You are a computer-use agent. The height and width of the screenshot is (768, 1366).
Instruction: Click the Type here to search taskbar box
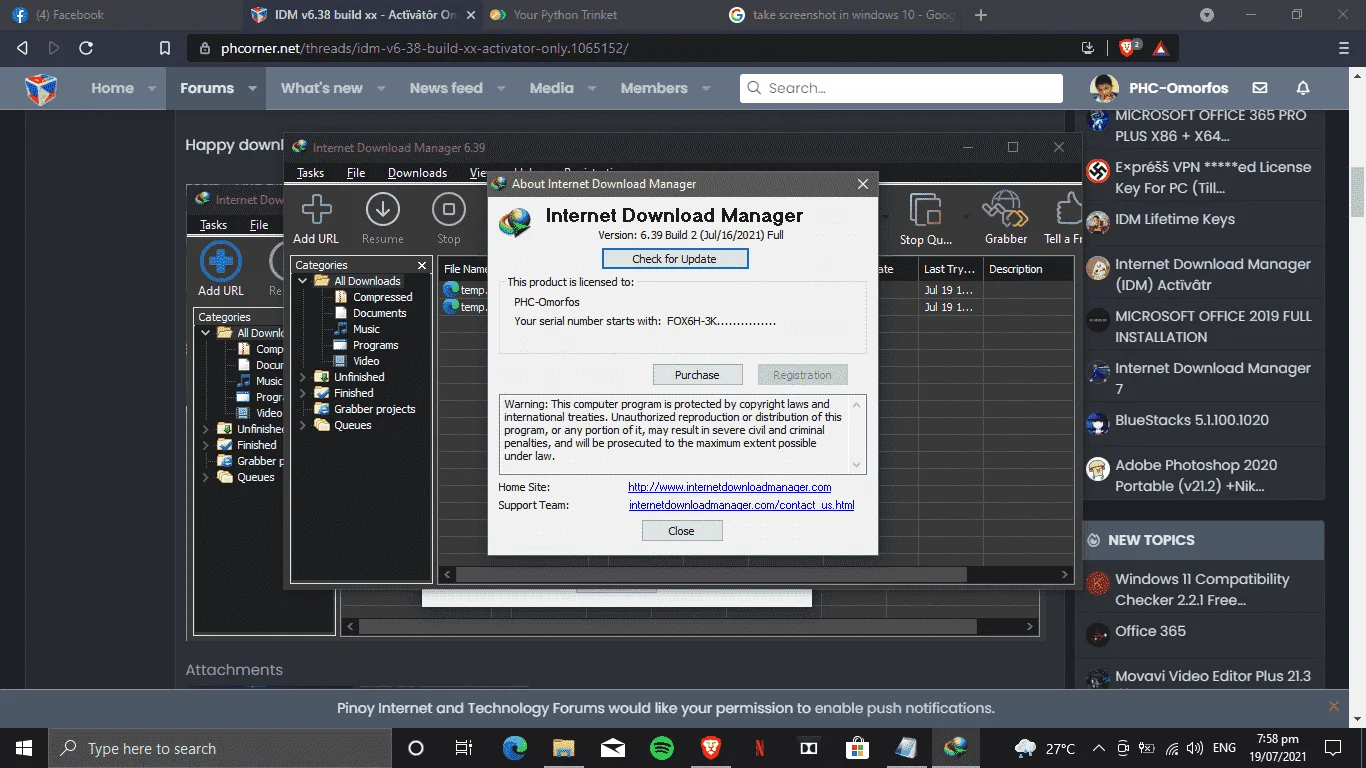219,748
